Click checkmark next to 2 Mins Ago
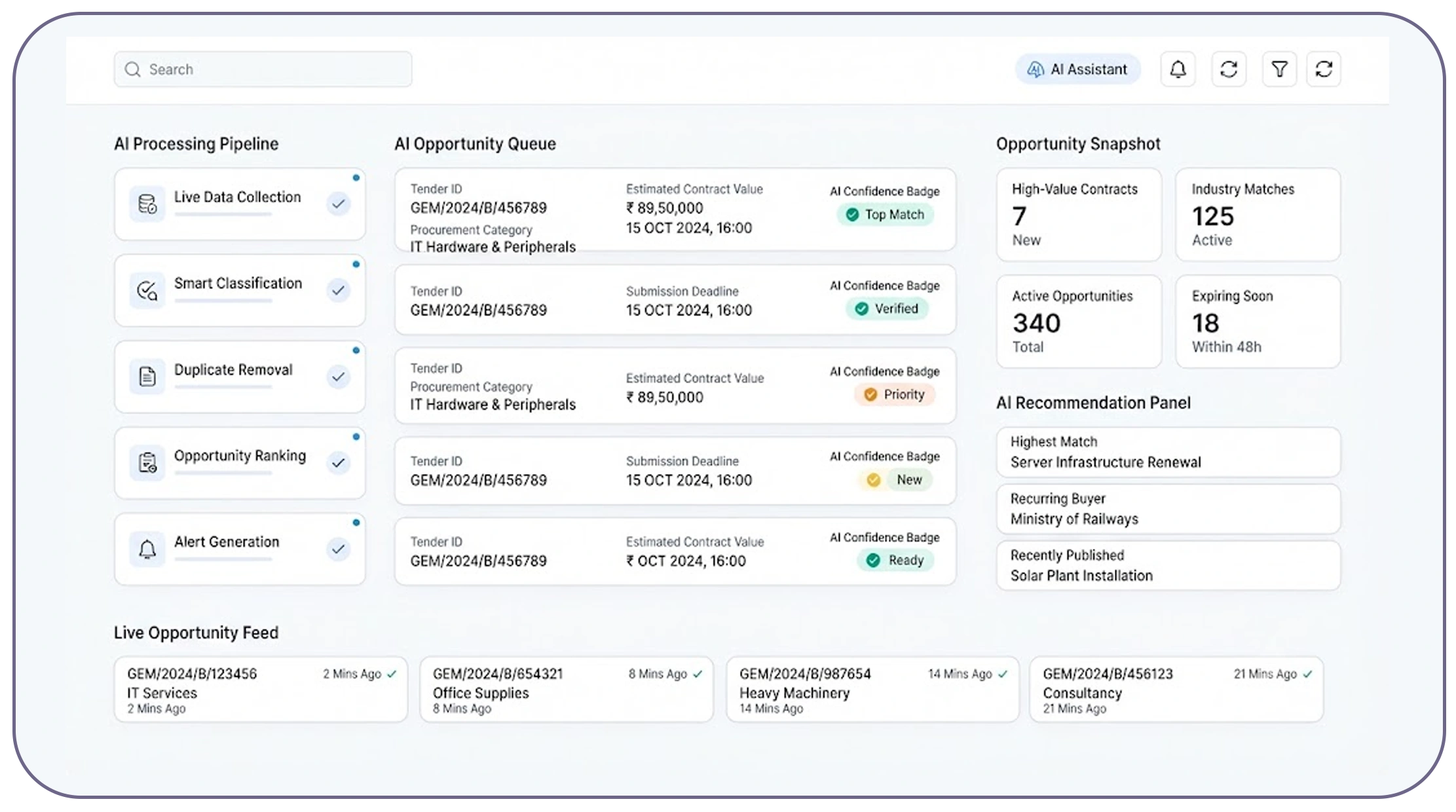This screenshot has height=812, width=1456. pyautogui.click(x=392, y=674)
